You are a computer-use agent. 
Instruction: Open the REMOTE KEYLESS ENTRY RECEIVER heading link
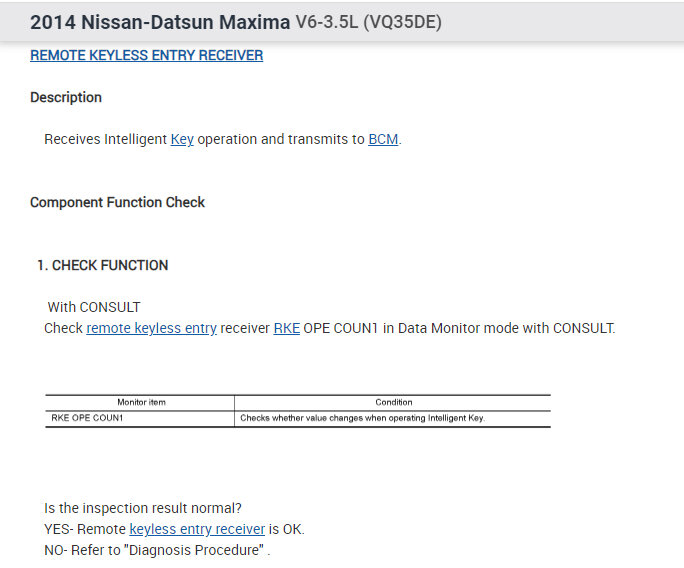point(146,56)
